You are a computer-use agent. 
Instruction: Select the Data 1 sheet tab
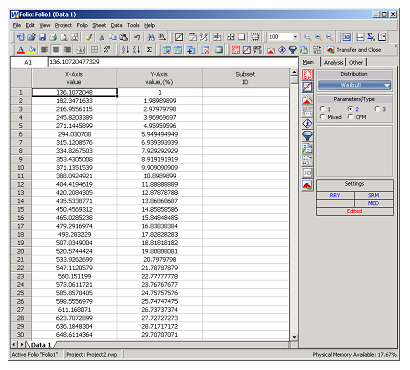pyautogui.click(x=41, y=345)
